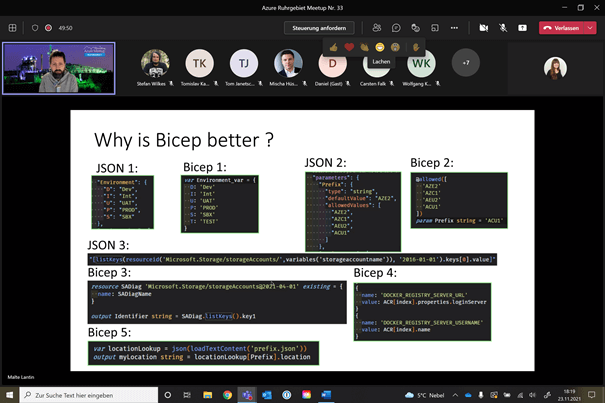Screen dimensions: 605x403
Task: Toggle the camera on
Action: point(483,28)
